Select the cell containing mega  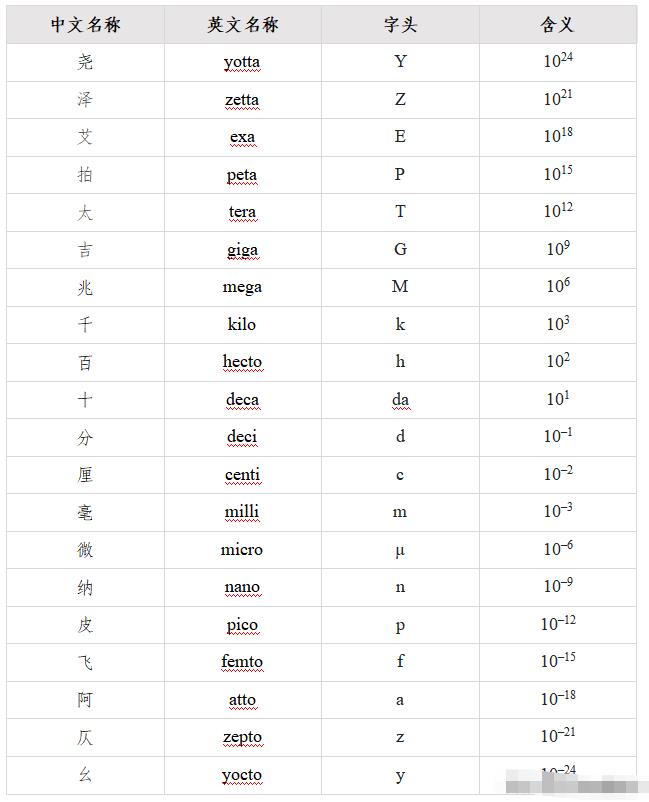click(x=243, y=288)
